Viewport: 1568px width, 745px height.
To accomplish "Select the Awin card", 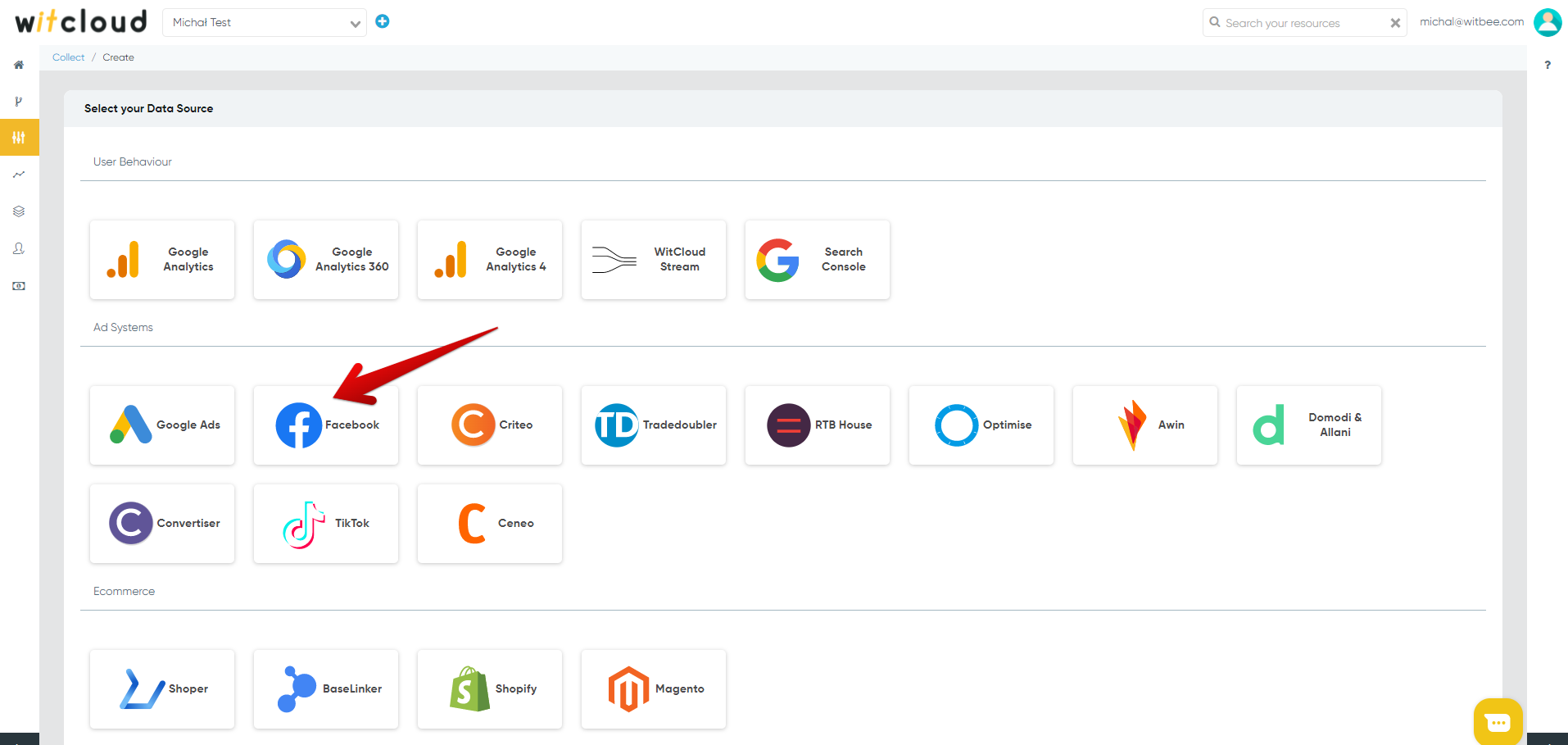I will click(1145, 425).
